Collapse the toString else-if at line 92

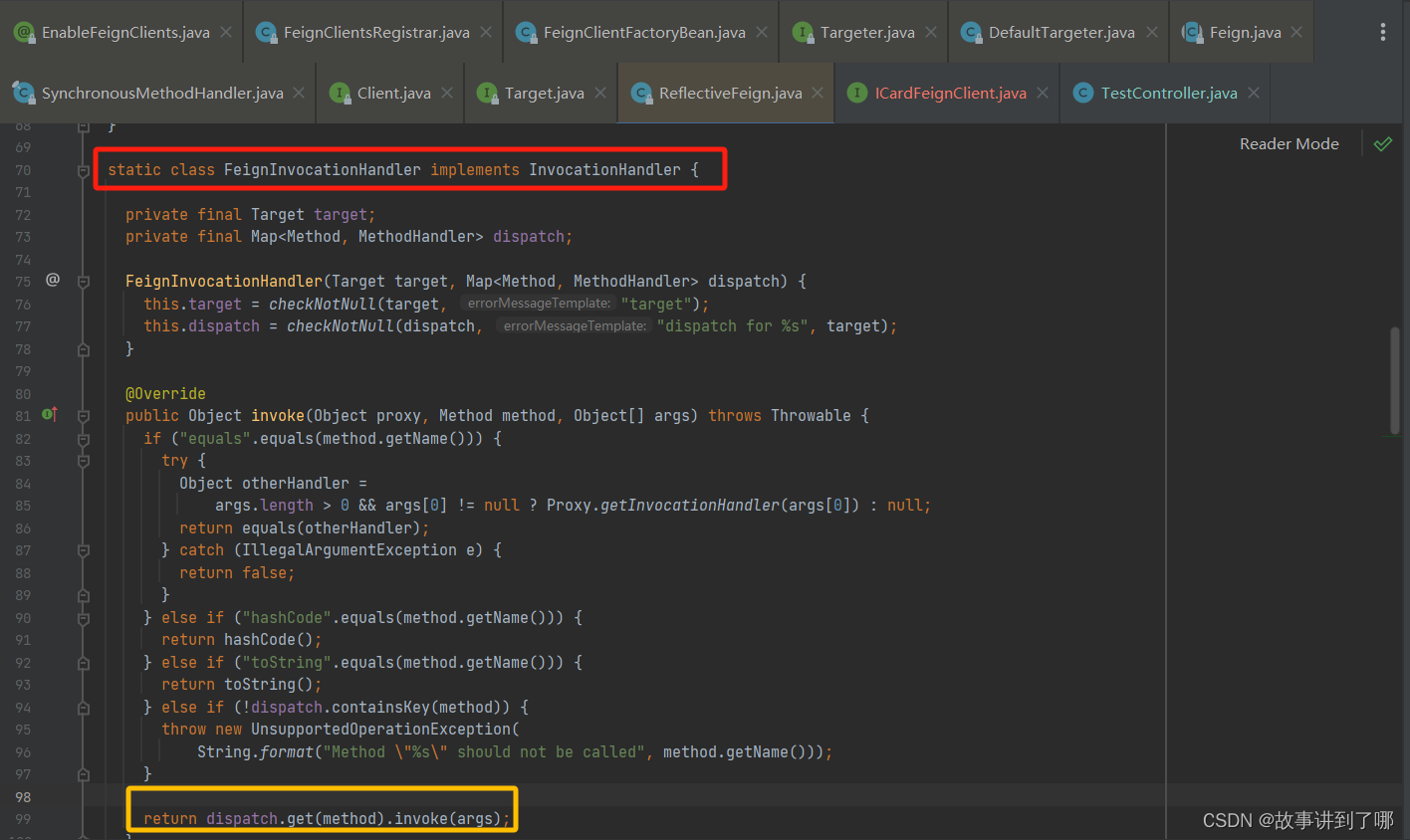84,663
